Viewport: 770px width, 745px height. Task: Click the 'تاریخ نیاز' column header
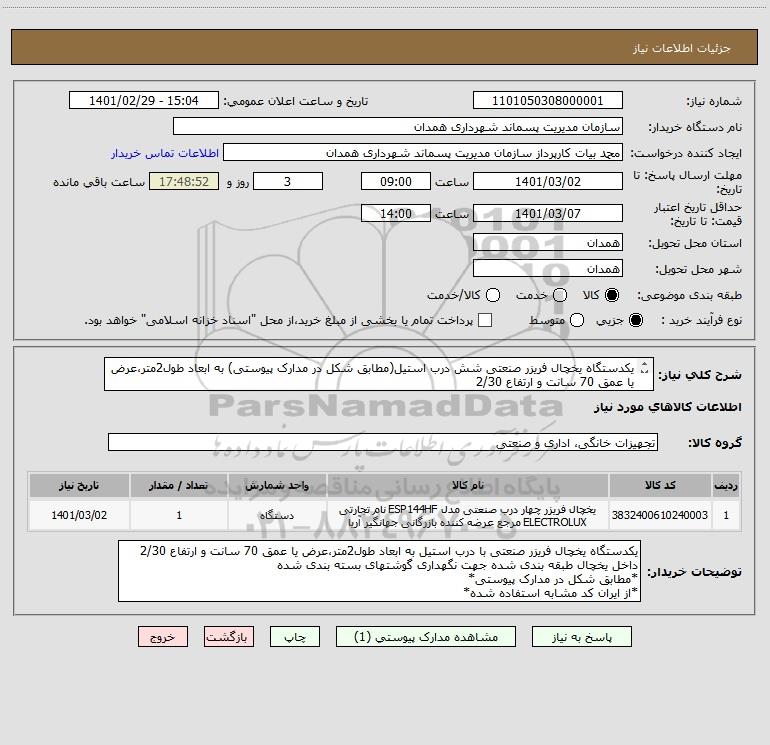79,485
